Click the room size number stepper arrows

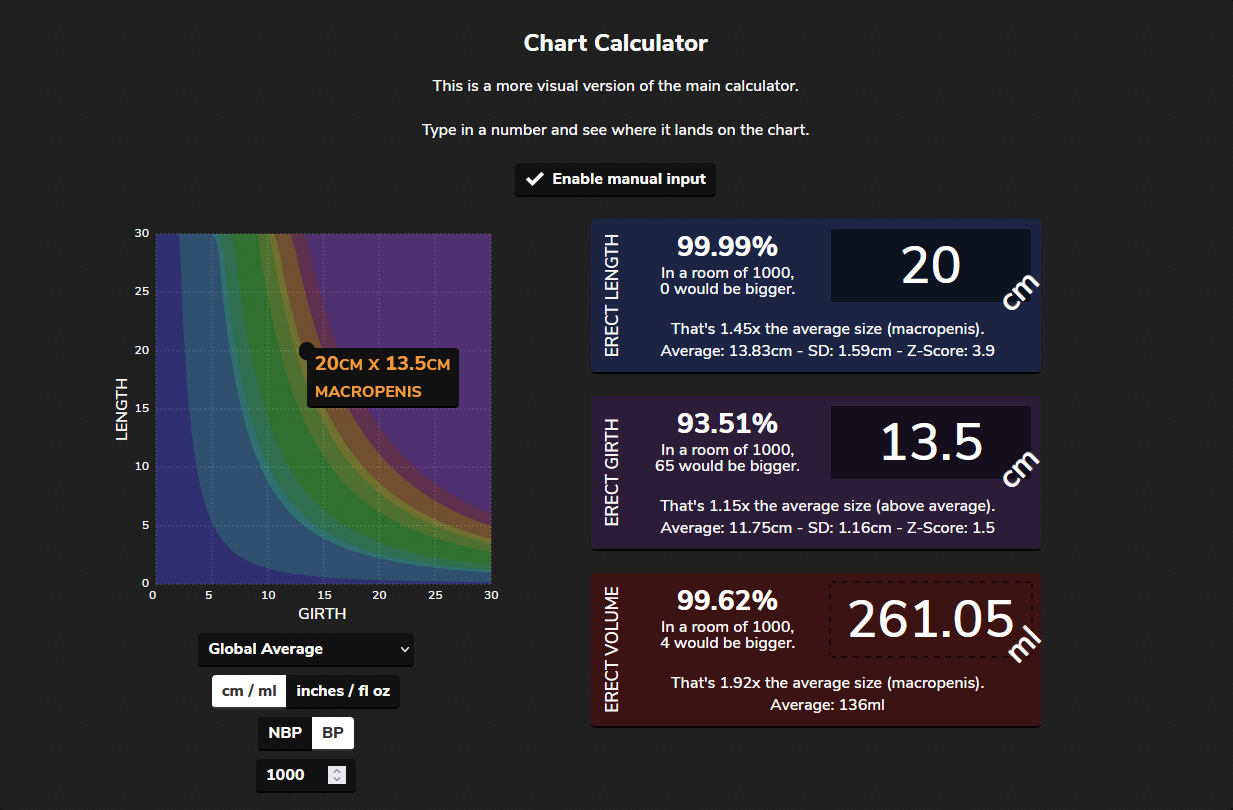(337, 775)
